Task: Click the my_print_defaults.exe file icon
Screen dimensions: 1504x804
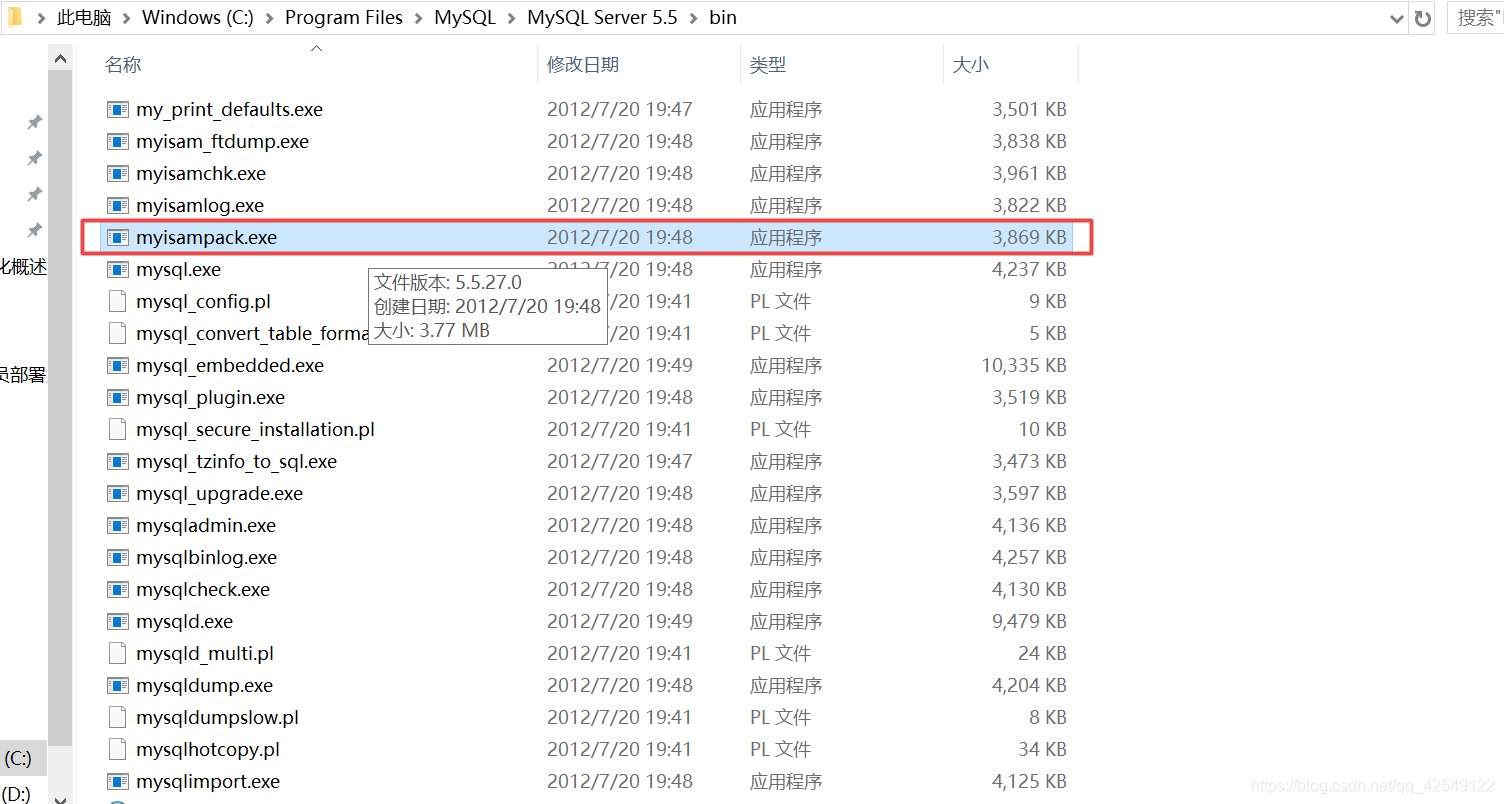Action: pos(118,110)
